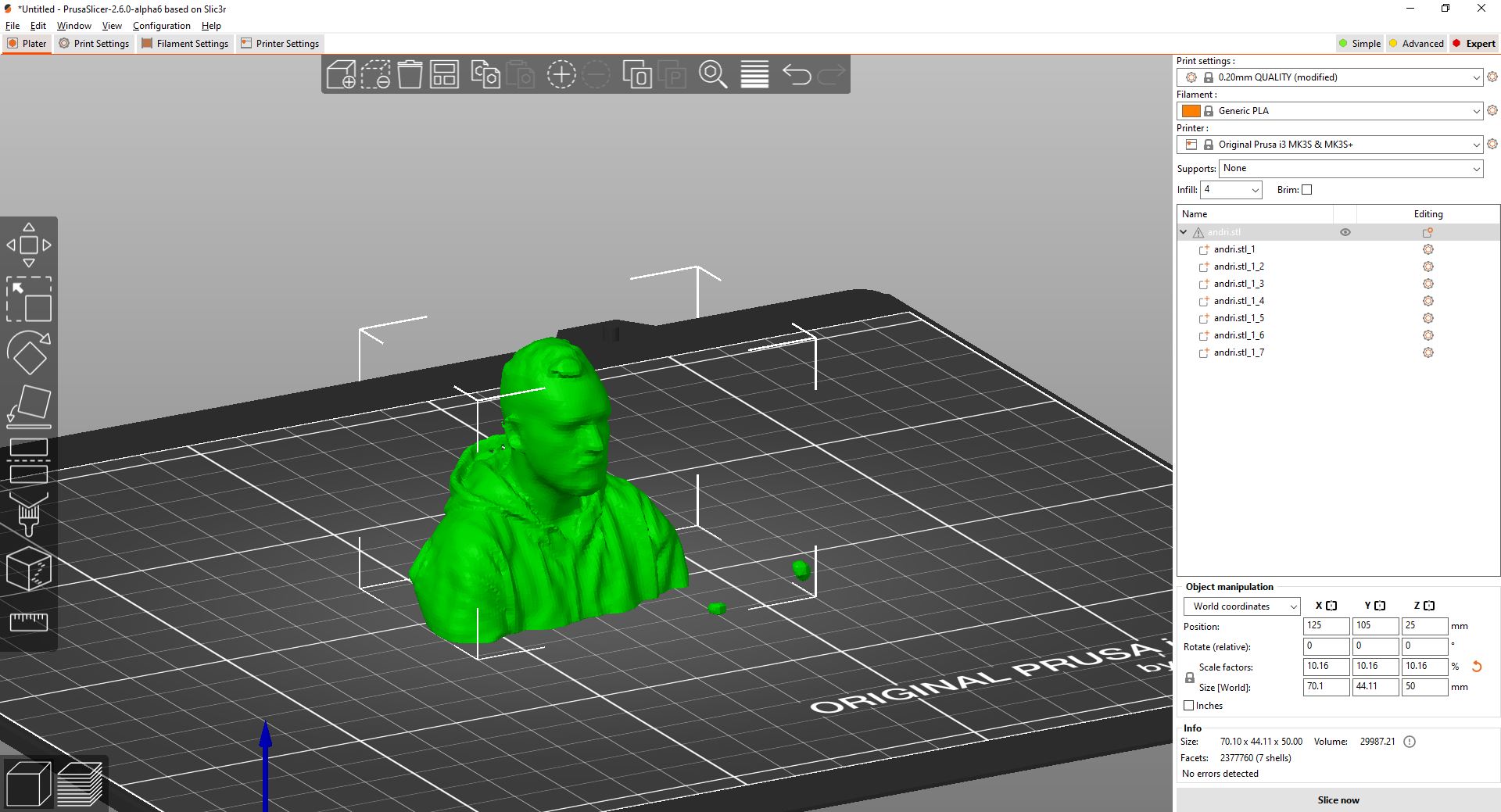Collapse the andri.stl tree node

pyautogui.click(x=1184, y=232)
